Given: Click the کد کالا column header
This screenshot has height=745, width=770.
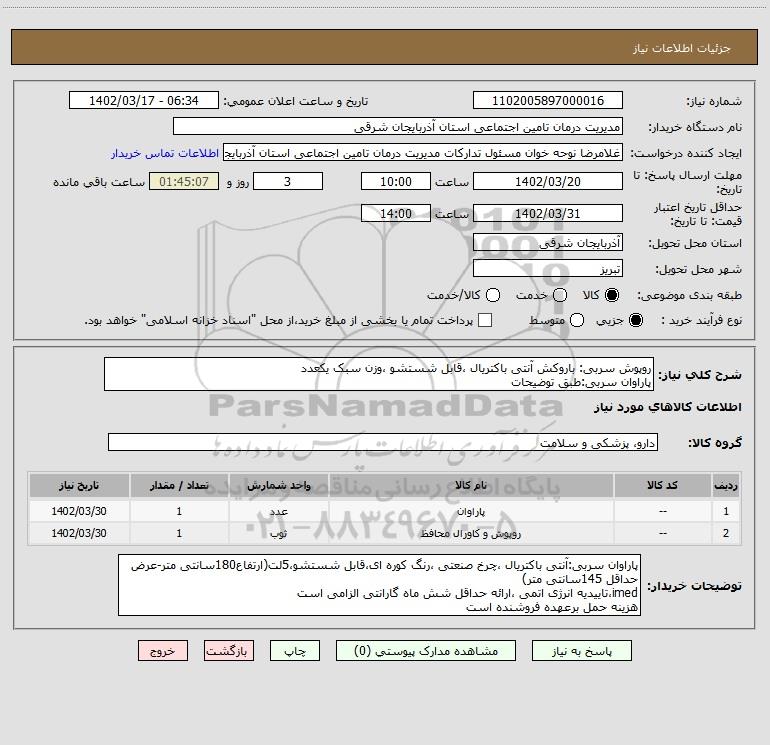Looking at the screenshot, I should point(662,486).
